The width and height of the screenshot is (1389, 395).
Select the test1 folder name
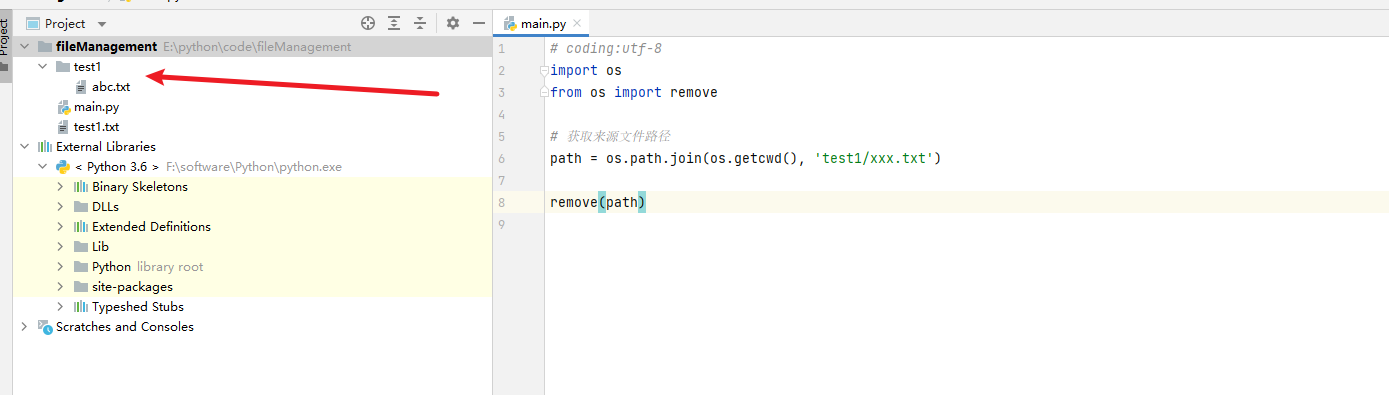tap(88, 67)
